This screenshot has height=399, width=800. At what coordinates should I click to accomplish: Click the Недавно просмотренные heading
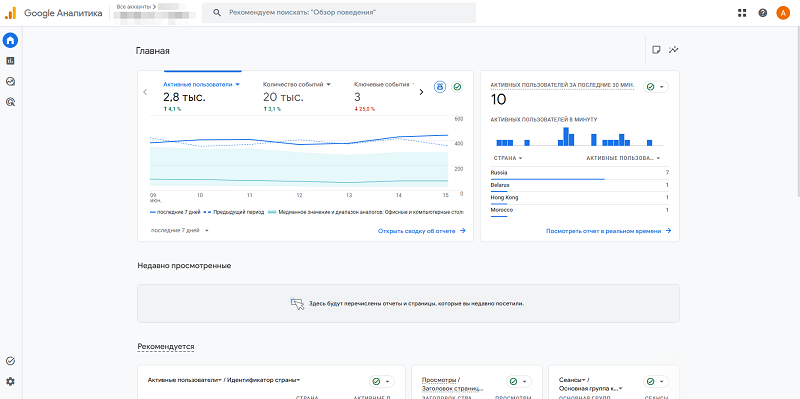[184, 266]
